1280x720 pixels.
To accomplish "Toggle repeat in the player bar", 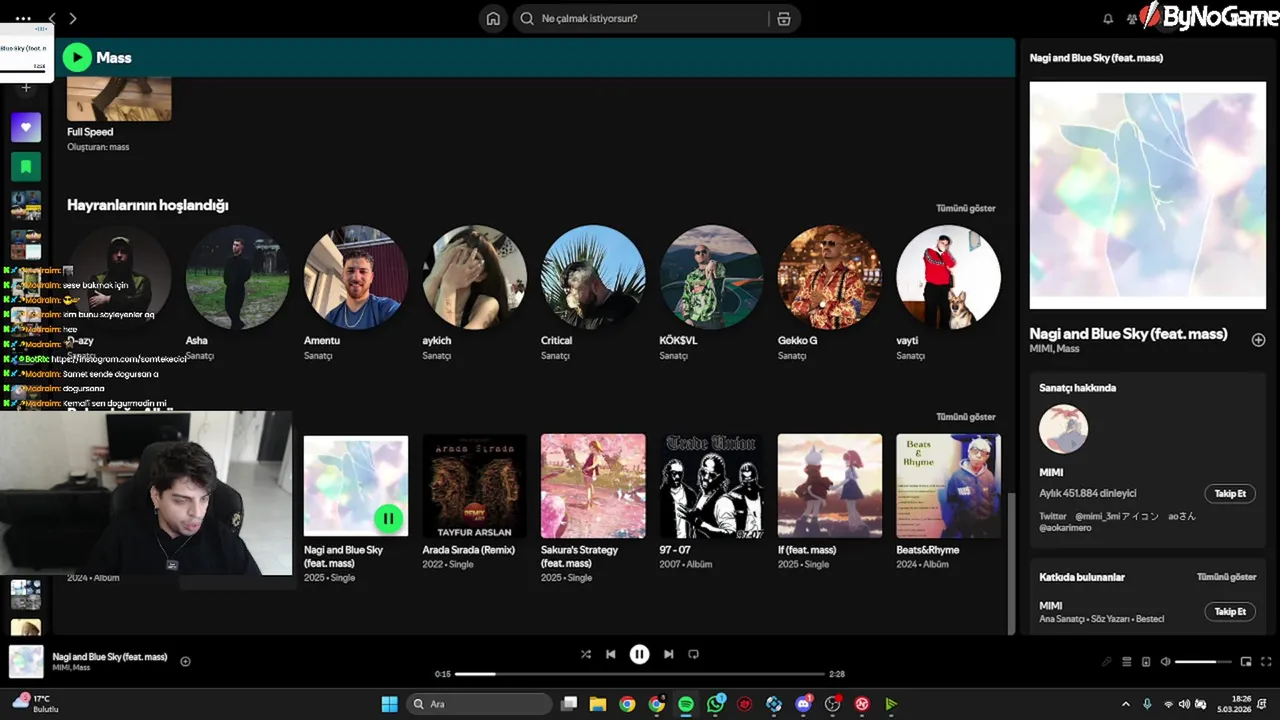I will click(x=693, y=654).
